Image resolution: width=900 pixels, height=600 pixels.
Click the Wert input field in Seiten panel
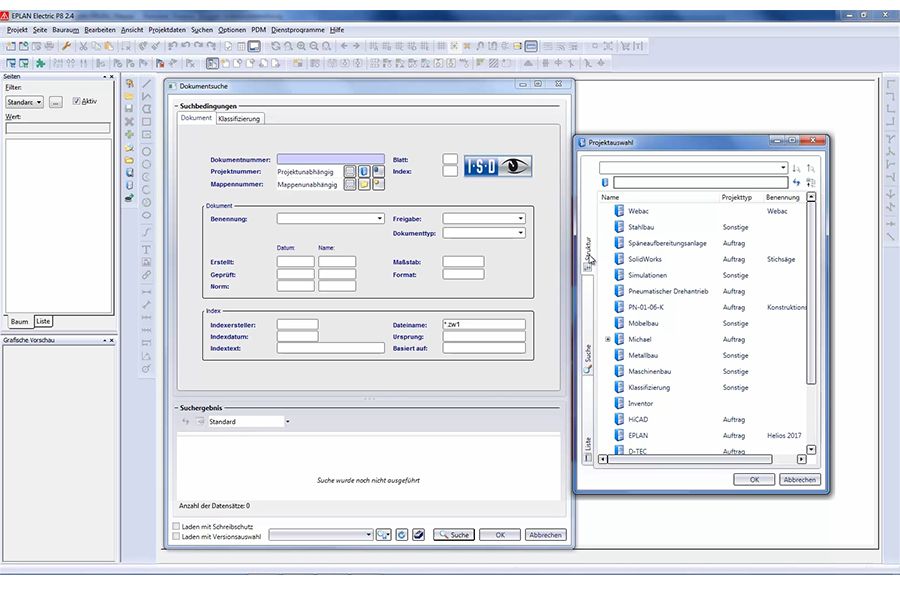coord(57,128)
